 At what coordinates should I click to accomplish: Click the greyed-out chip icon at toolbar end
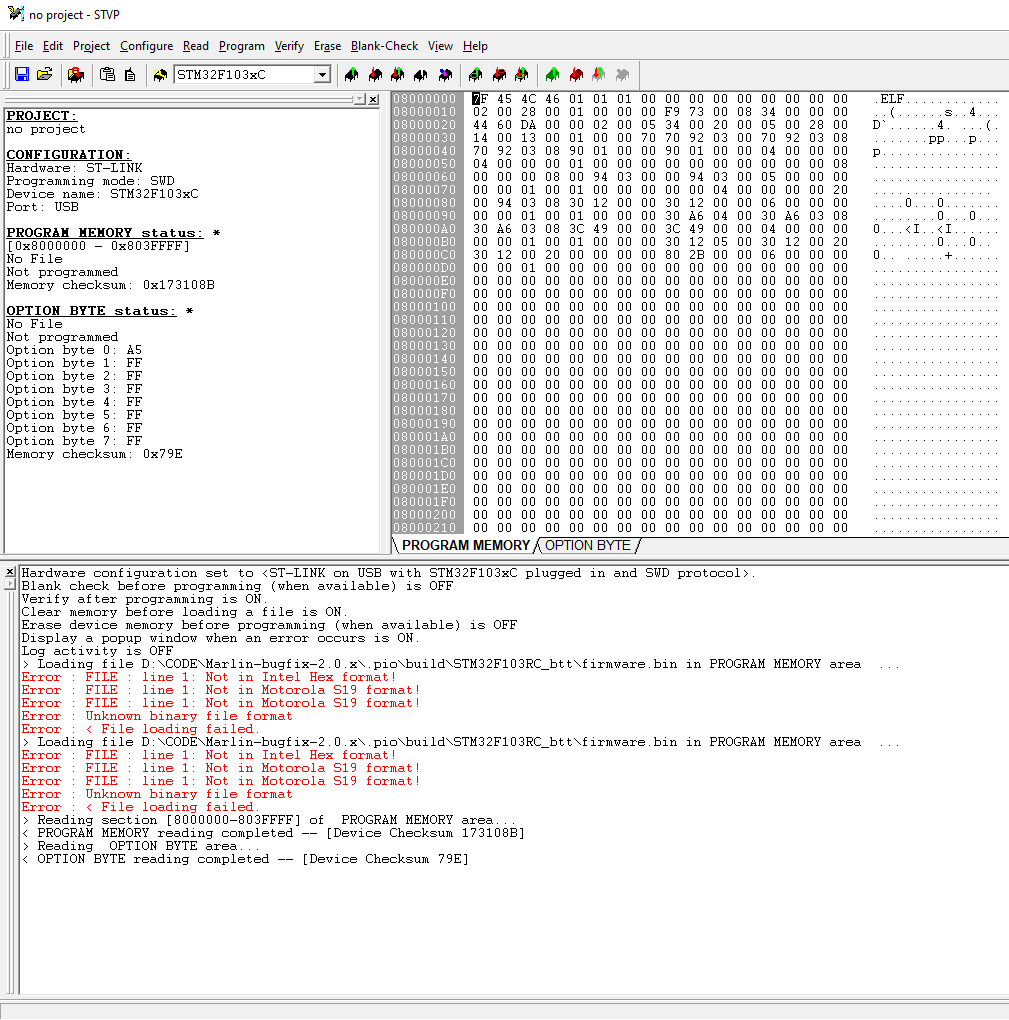[x=623, y=75]
